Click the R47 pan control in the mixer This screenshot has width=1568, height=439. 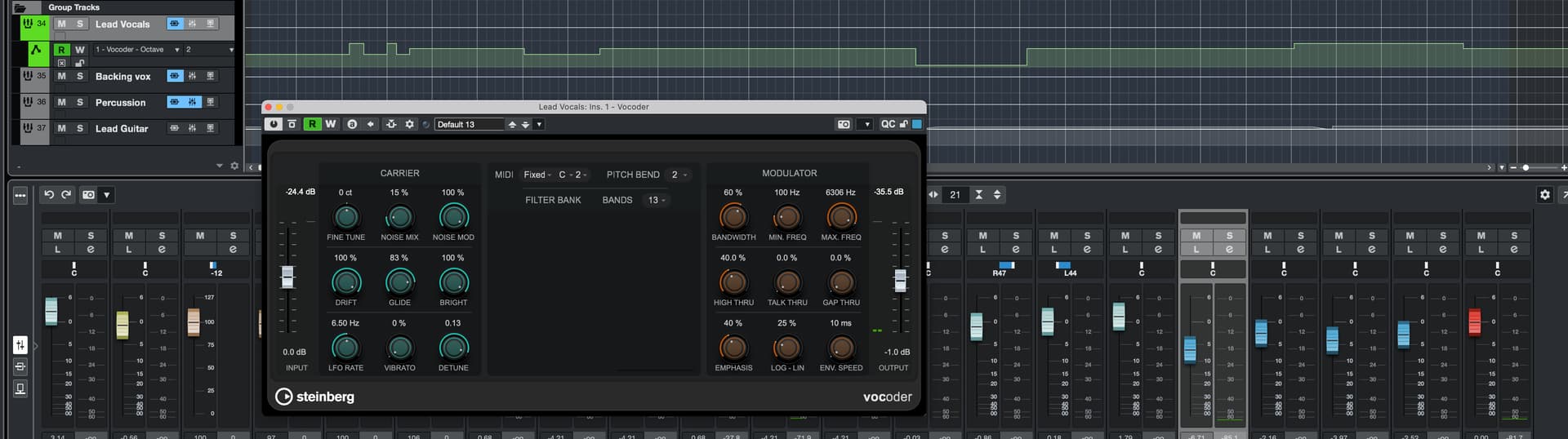click(1000, 268)
